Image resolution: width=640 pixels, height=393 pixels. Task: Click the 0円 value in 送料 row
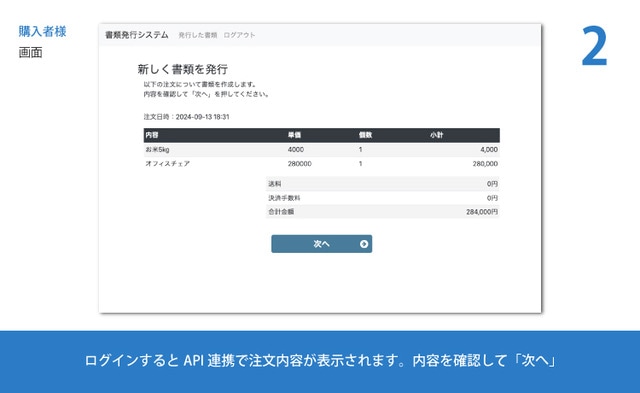pos(492,184)
